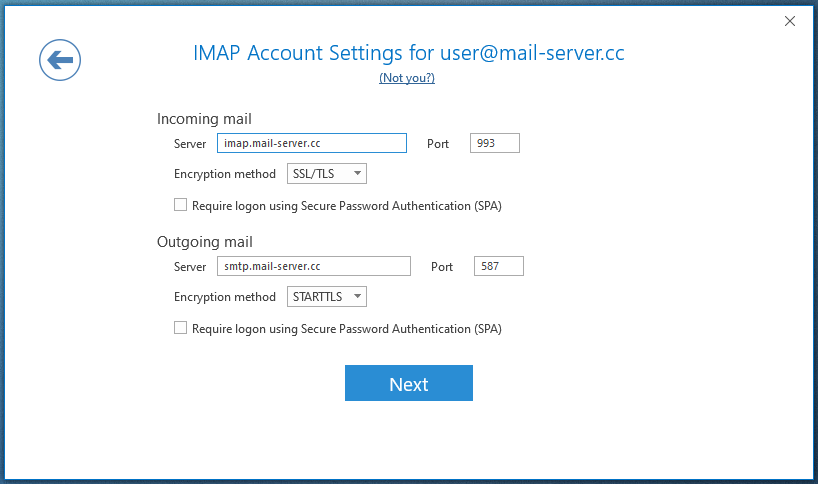
Task: Click outgoing "Encryption method" label
Action: coord(224,297)
